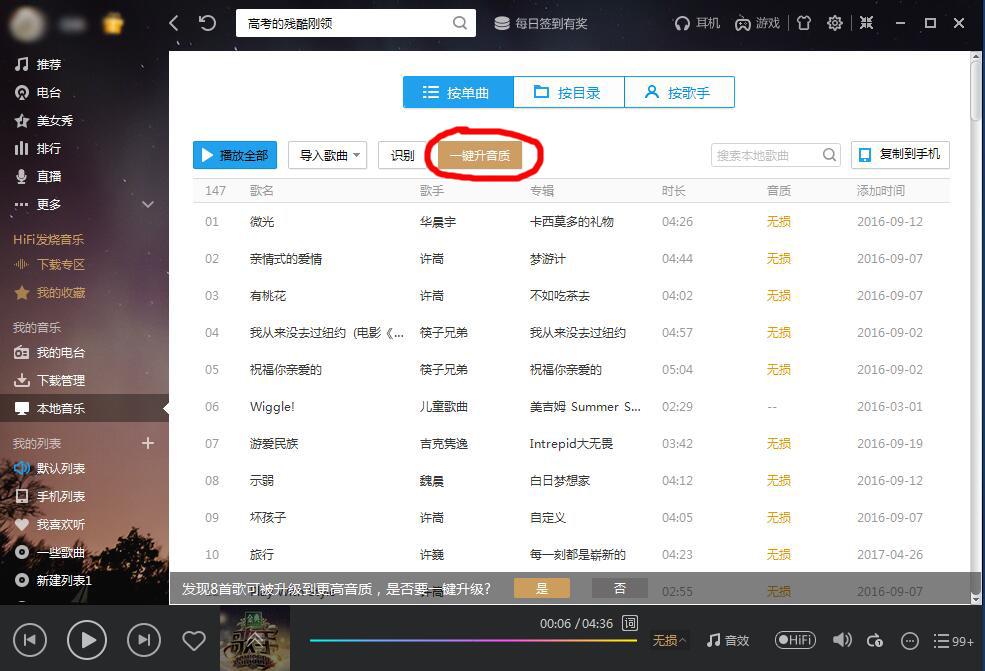Switch to mini mode with the shrink icon
Viewport: 985px width, 671px height.
[x=866, y=22]
